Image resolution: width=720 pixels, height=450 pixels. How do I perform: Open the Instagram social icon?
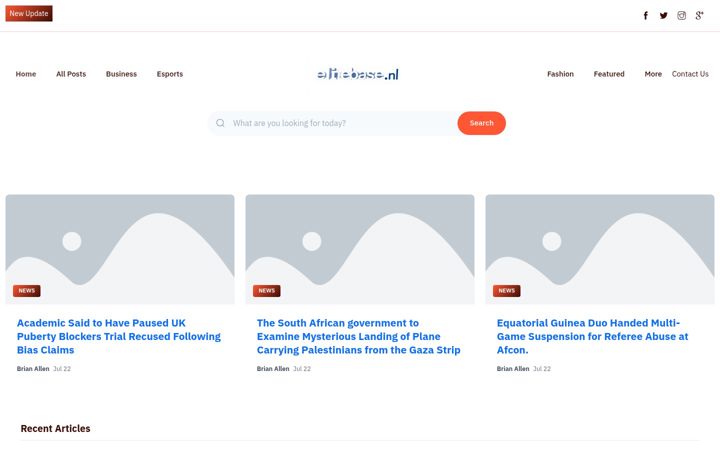point(681,16)
